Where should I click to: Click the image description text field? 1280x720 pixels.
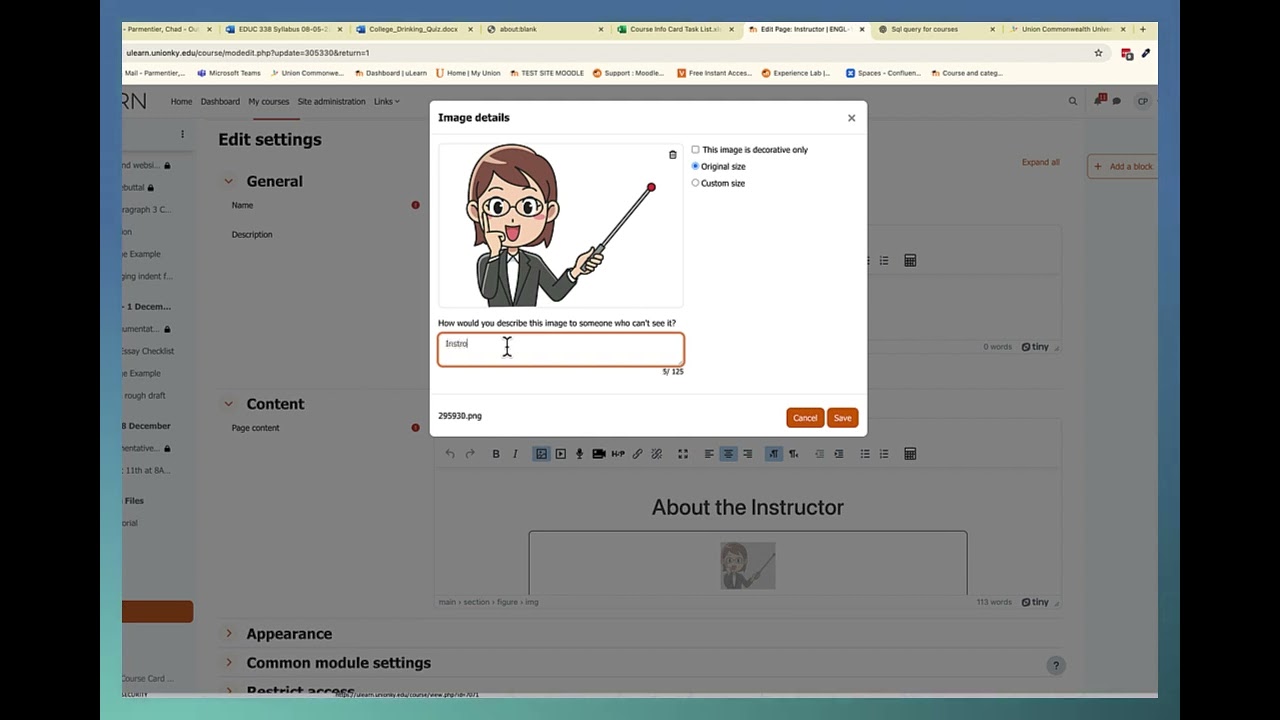coord(561,349)
